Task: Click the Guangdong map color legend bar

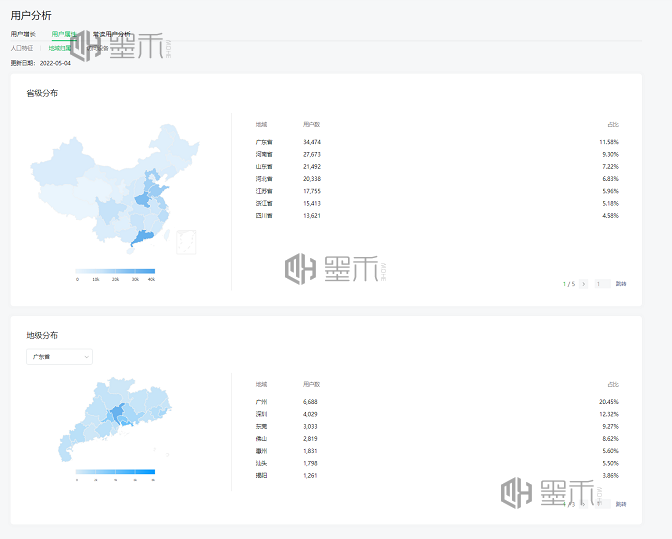Action: point(115,472)
